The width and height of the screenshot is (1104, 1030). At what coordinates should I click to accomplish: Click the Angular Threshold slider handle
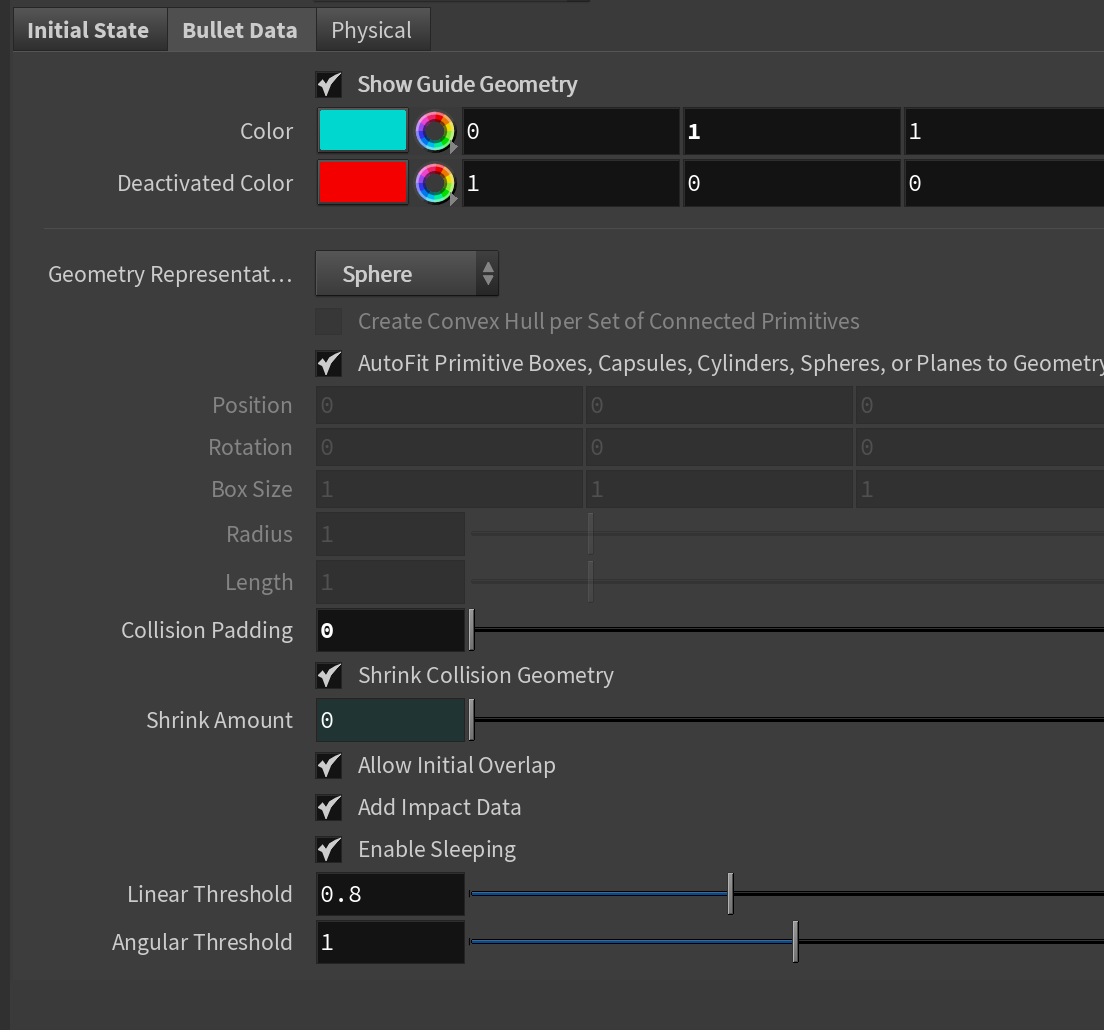coord(796,942)
